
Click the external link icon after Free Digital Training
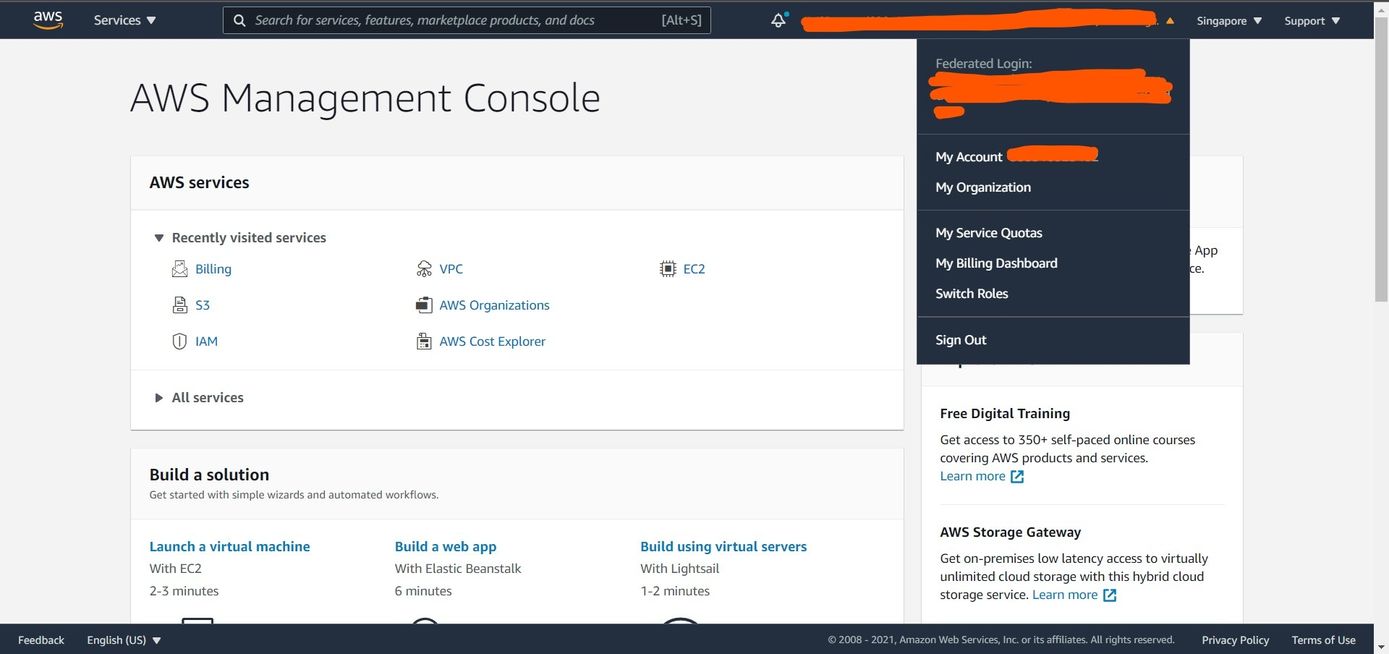(1017, 477)
